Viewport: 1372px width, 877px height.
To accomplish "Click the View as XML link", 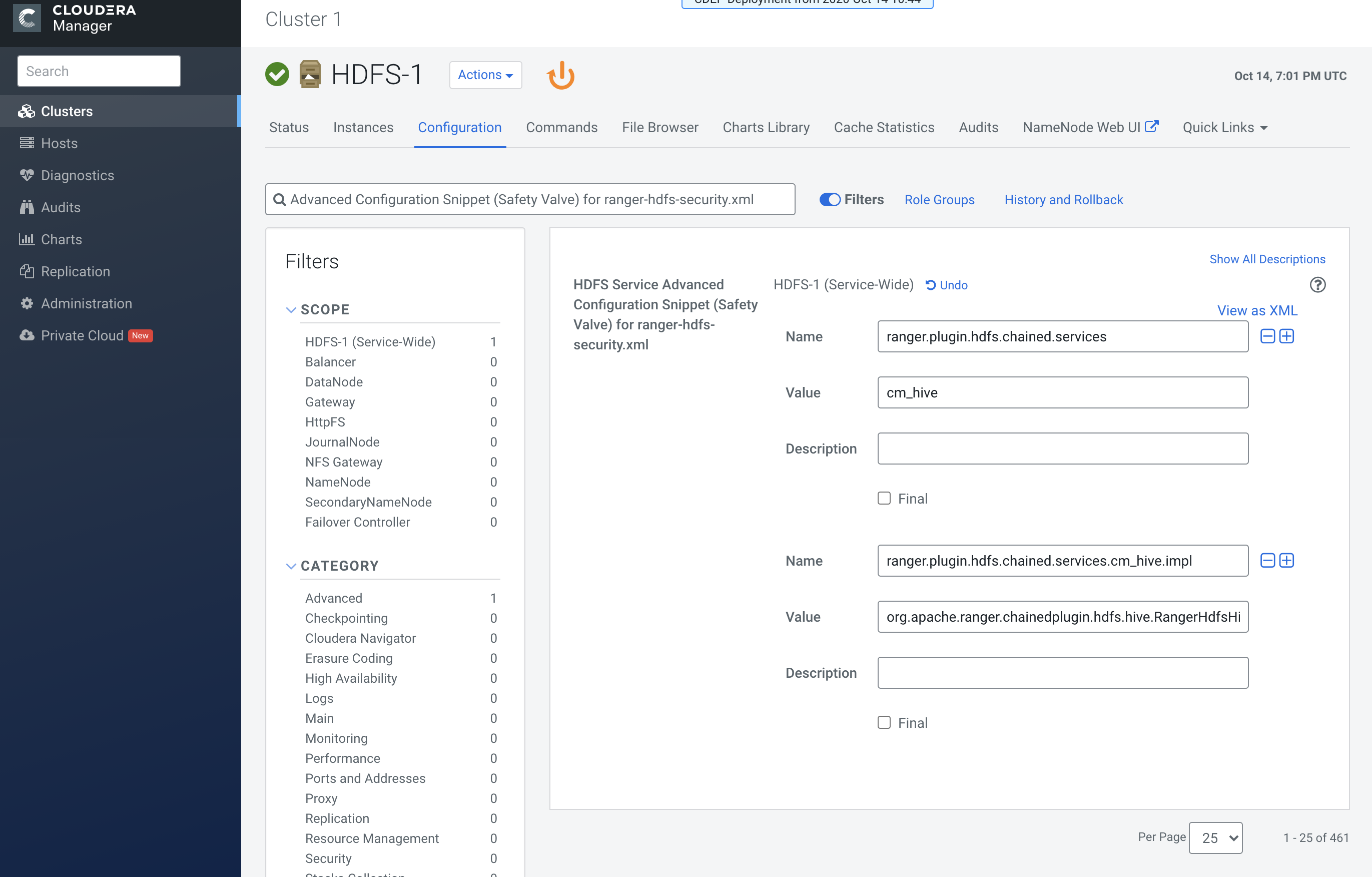I will pos(1257,310).
